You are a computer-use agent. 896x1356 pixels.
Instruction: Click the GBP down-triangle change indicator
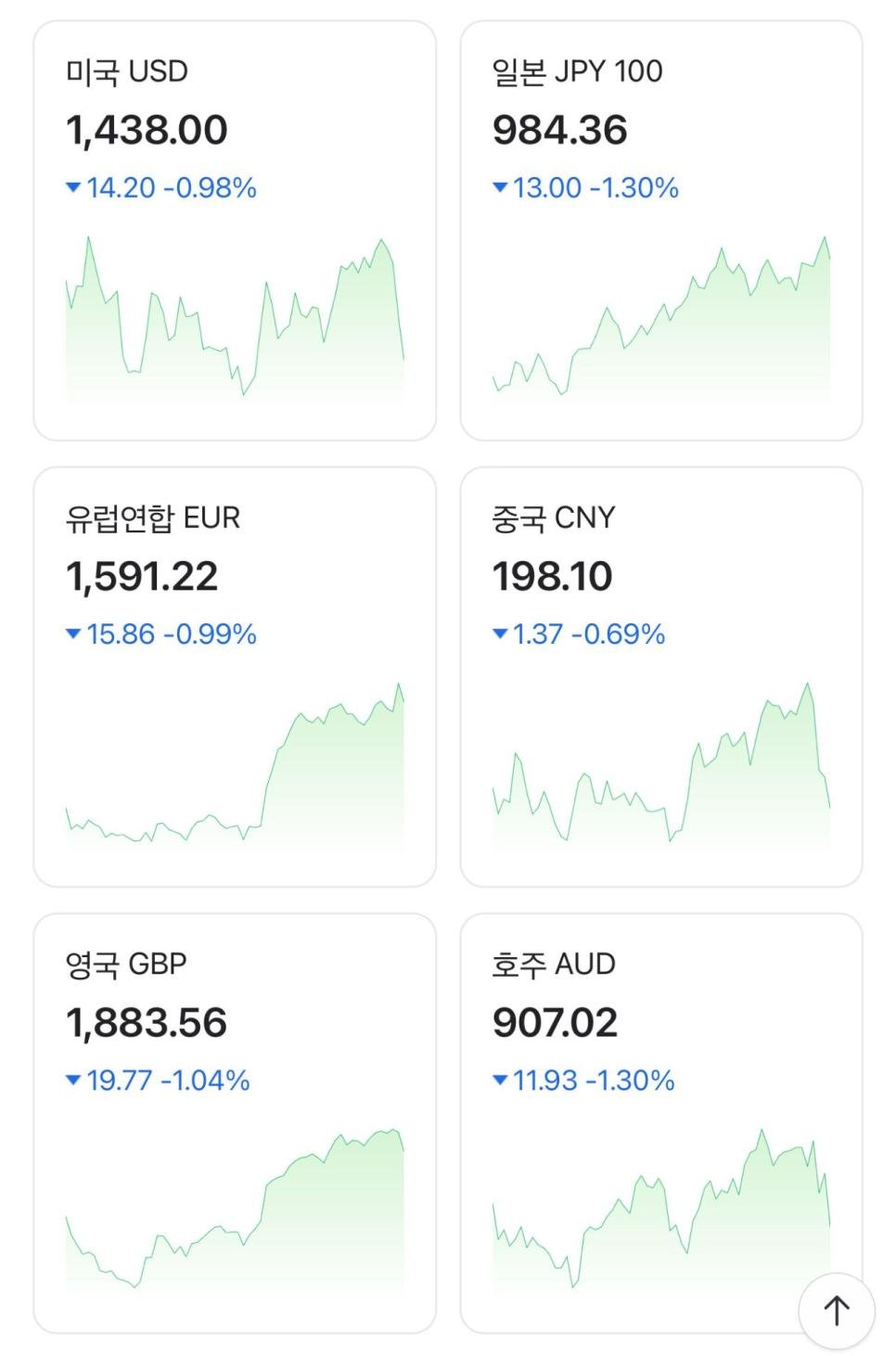coord(73,1081)
